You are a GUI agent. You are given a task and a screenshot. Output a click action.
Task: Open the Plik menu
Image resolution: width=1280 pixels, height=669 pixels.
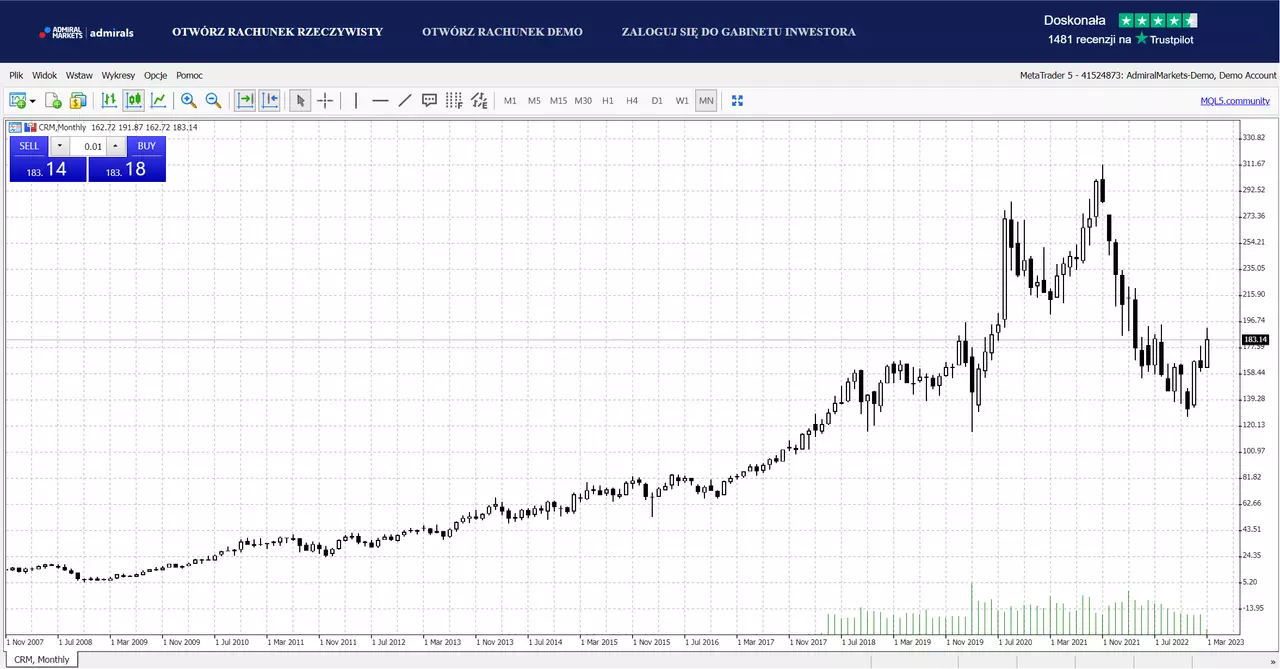click(x=16, y=75)
